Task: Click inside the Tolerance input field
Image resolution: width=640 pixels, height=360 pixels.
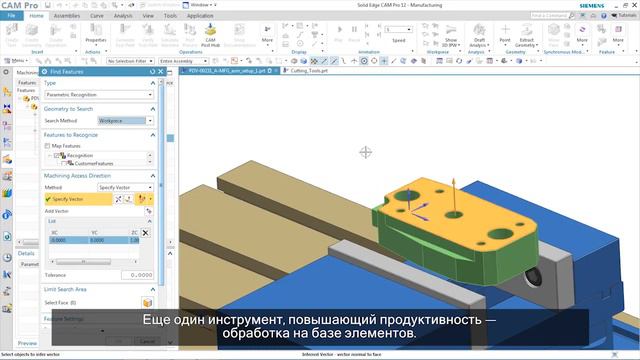Action: pyautogui.click(x=138, y=275)
